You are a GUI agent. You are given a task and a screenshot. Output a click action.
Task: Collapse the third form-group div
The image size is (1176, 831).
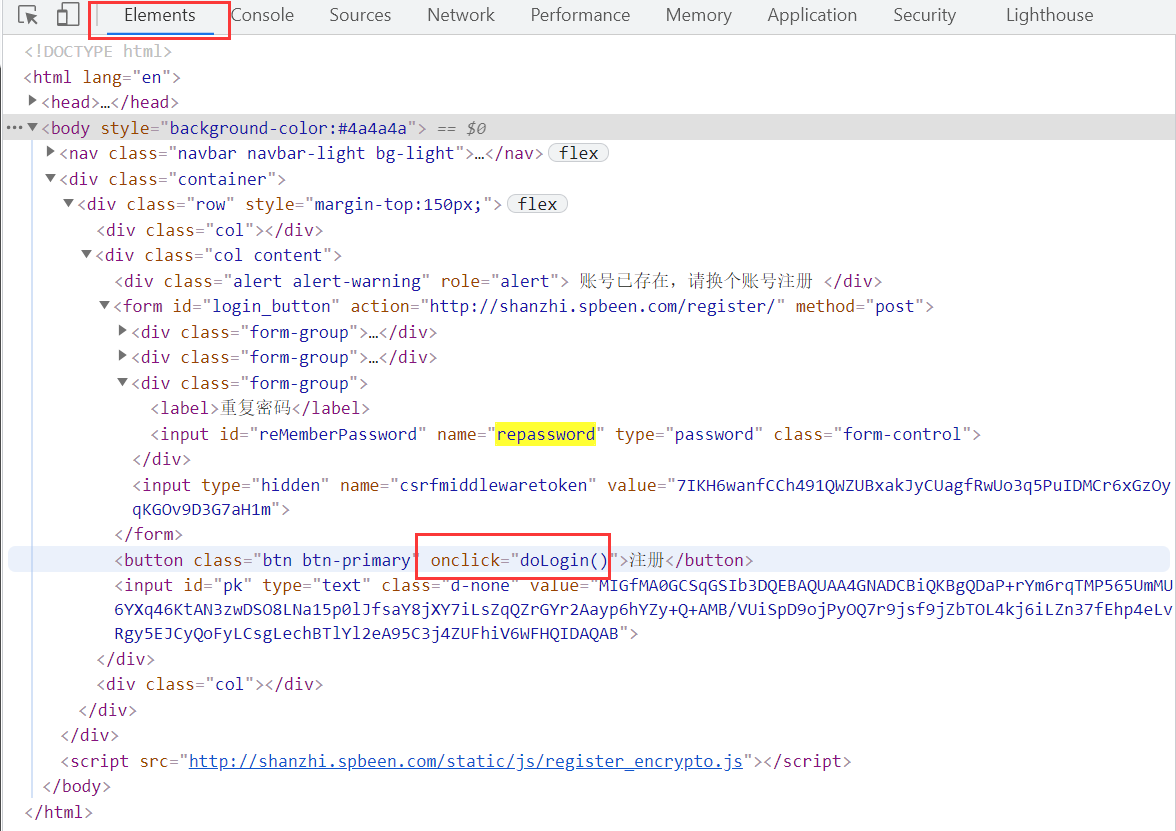pyautogui.click(x=122, y=382)
